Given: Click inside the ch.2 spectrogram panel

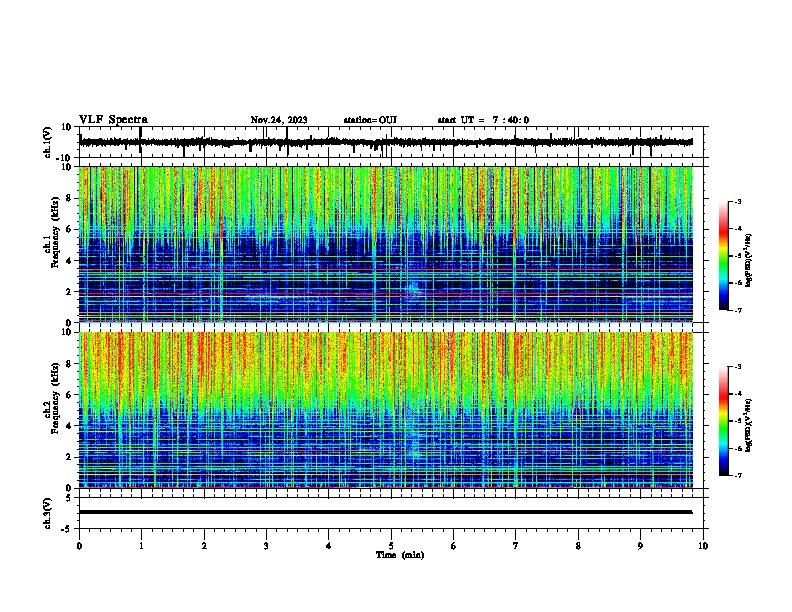Looking at the screenshot, I should 385,410.
